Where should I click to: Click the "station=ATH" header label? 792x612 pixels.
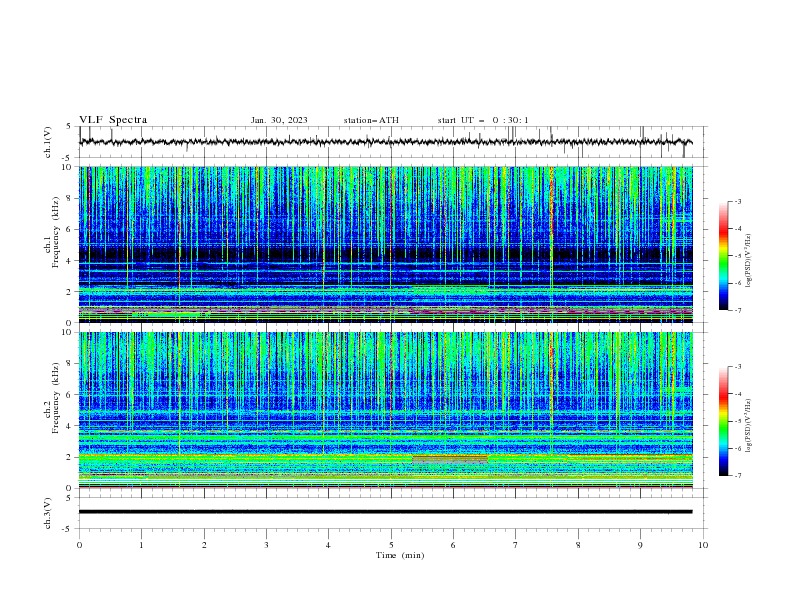pos(371,120)
